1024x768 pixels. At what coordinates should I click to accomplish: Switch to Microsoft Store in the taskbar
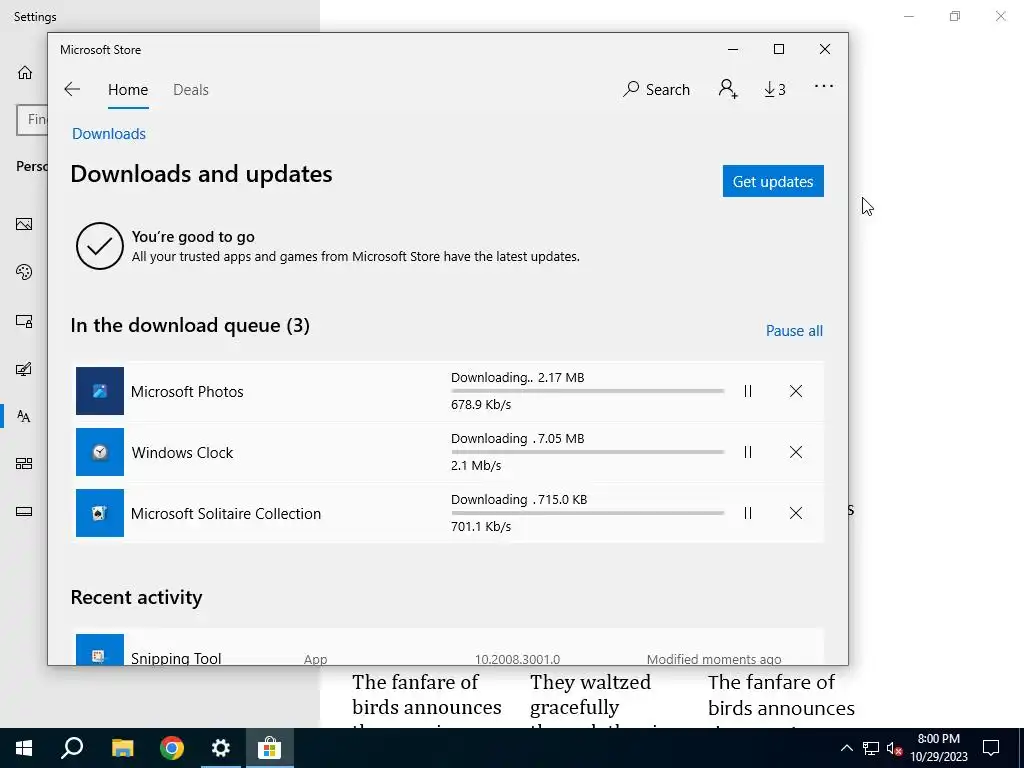(x=269, y=748)
